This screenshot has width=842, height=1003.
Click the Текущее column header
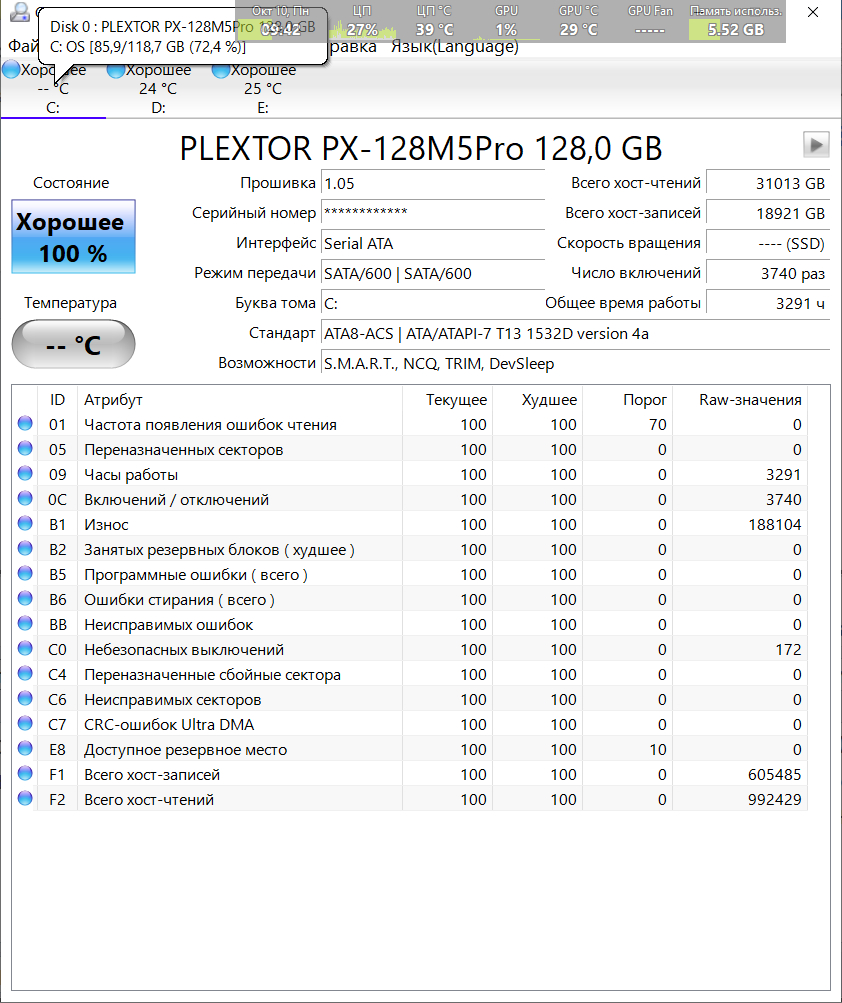[x=448, y=400]
